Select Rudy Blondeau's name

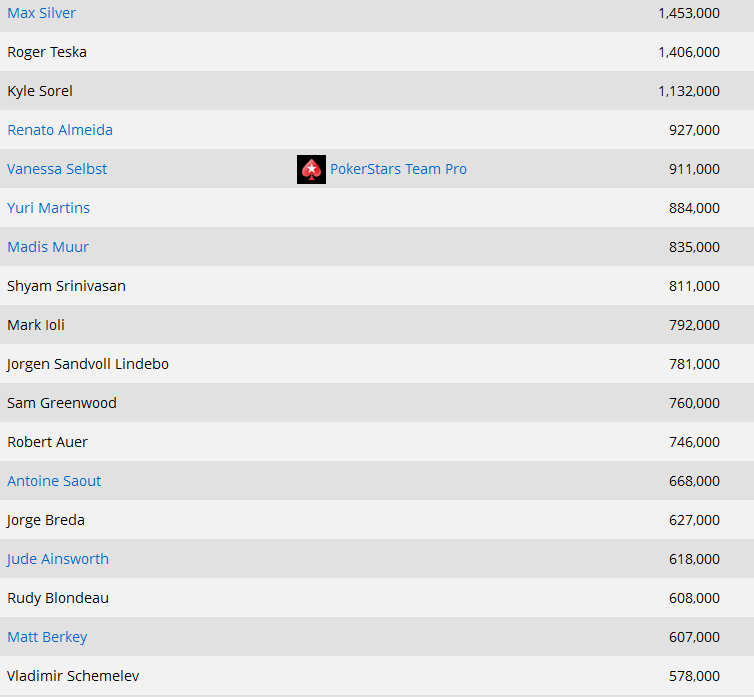(x=58, y=598)
